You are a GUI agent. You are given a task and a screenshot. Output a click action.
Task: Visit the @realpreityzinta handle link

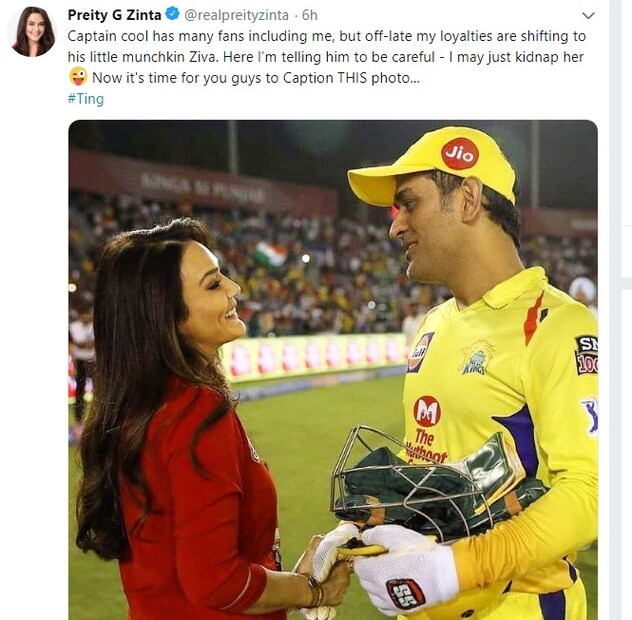click(x=237, y=15)
